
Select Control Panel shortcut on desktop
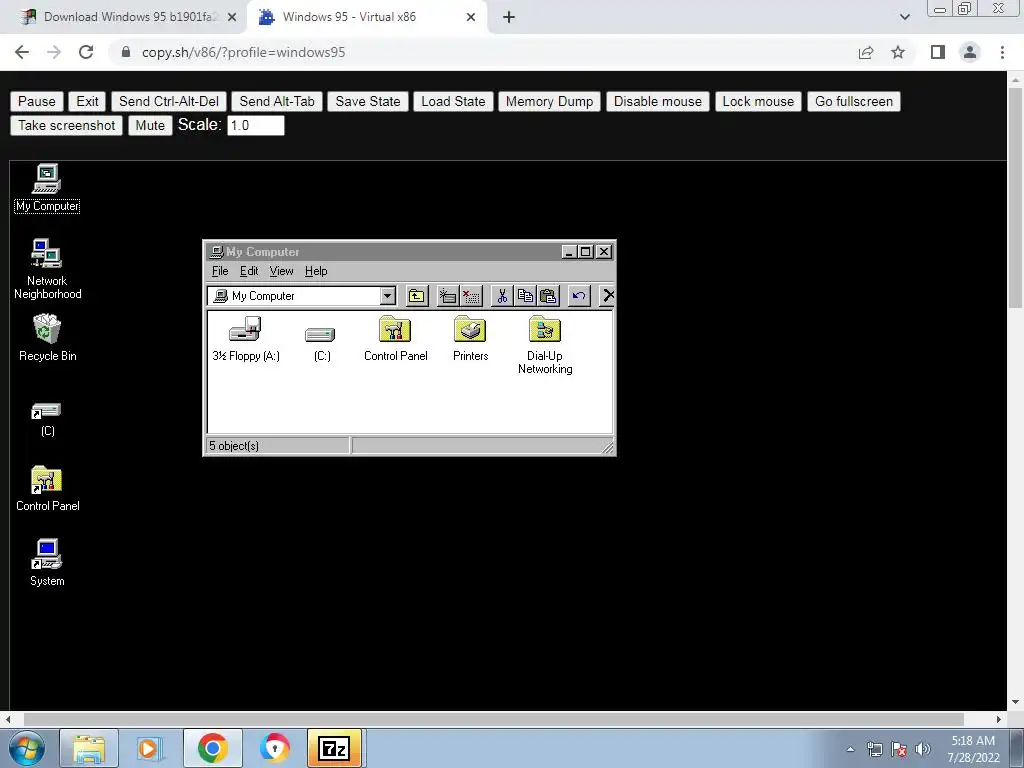point(47,488)
